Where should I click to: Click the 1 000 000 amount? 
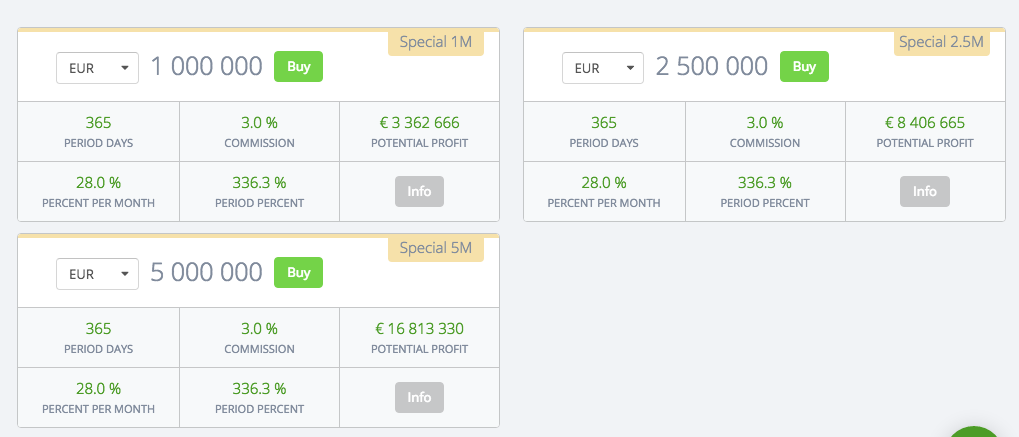coord(207,67)
